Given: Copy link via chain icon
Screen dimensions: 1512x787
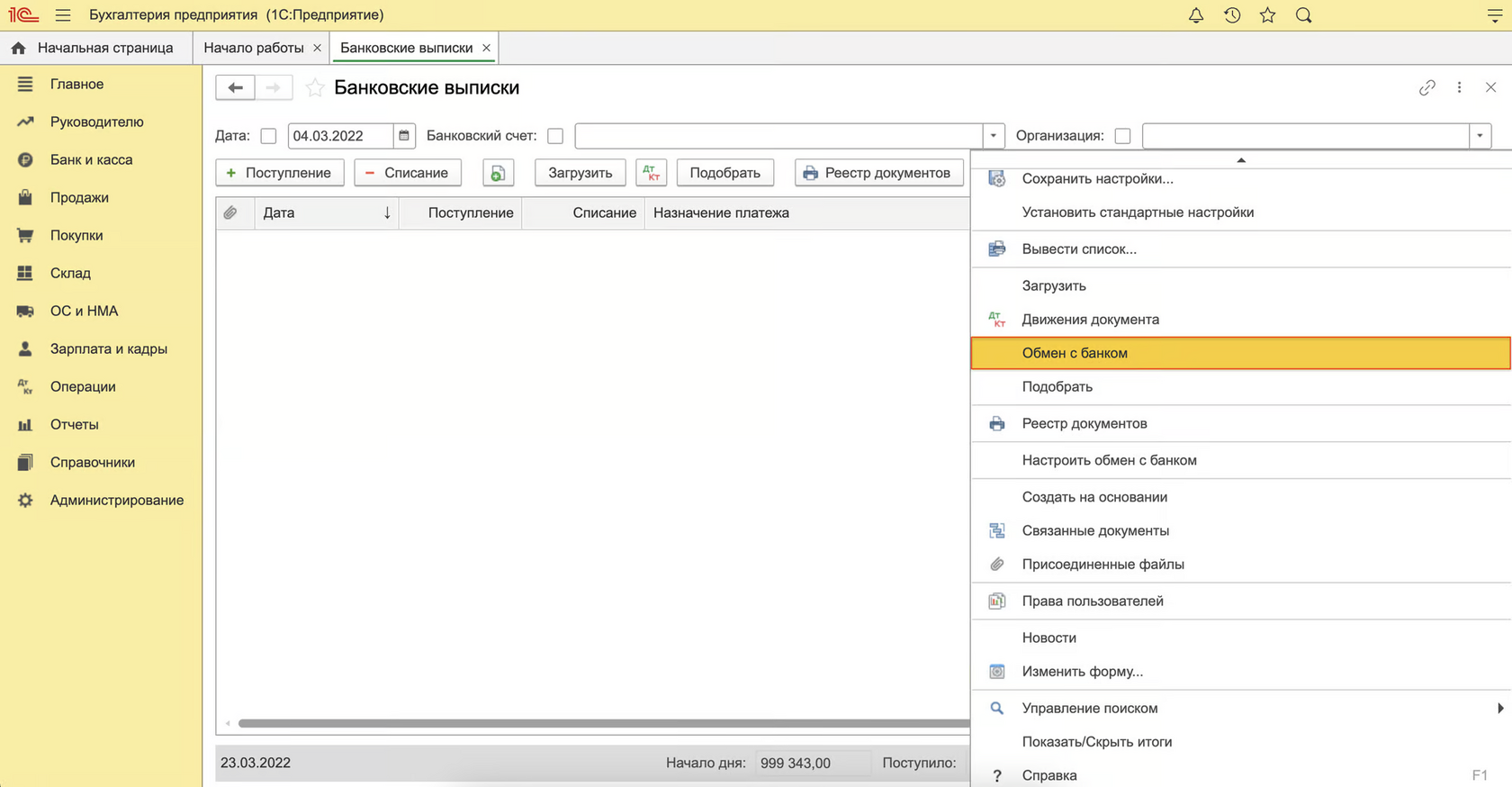Looking at the screenshot, I should 1427,87.
